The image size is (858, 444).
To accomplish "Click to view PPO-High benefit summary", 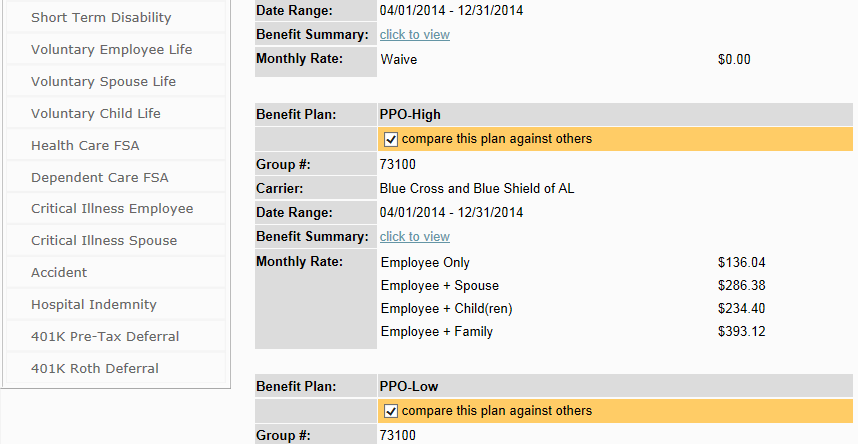I will tap(415, 237).
